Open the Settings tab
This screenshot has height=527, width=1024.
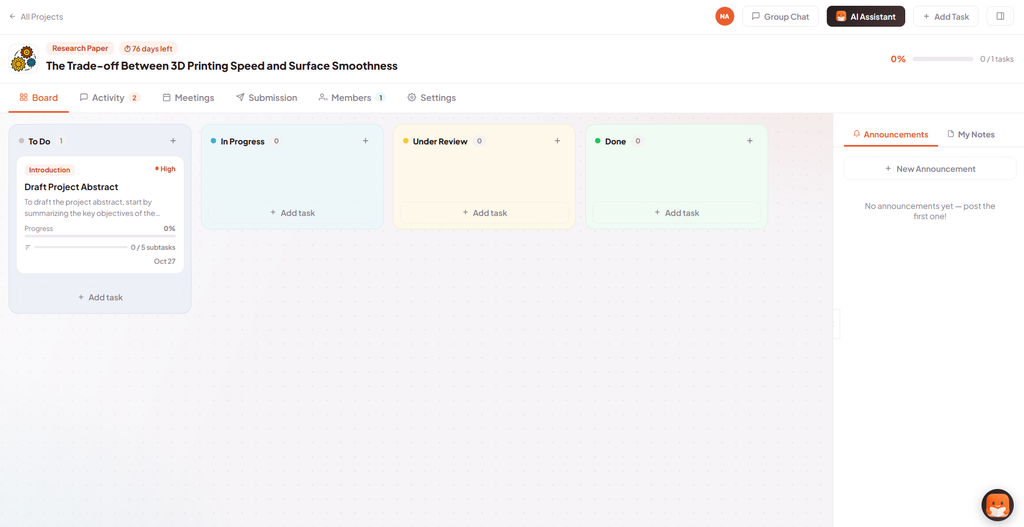(x=432, y=98)
